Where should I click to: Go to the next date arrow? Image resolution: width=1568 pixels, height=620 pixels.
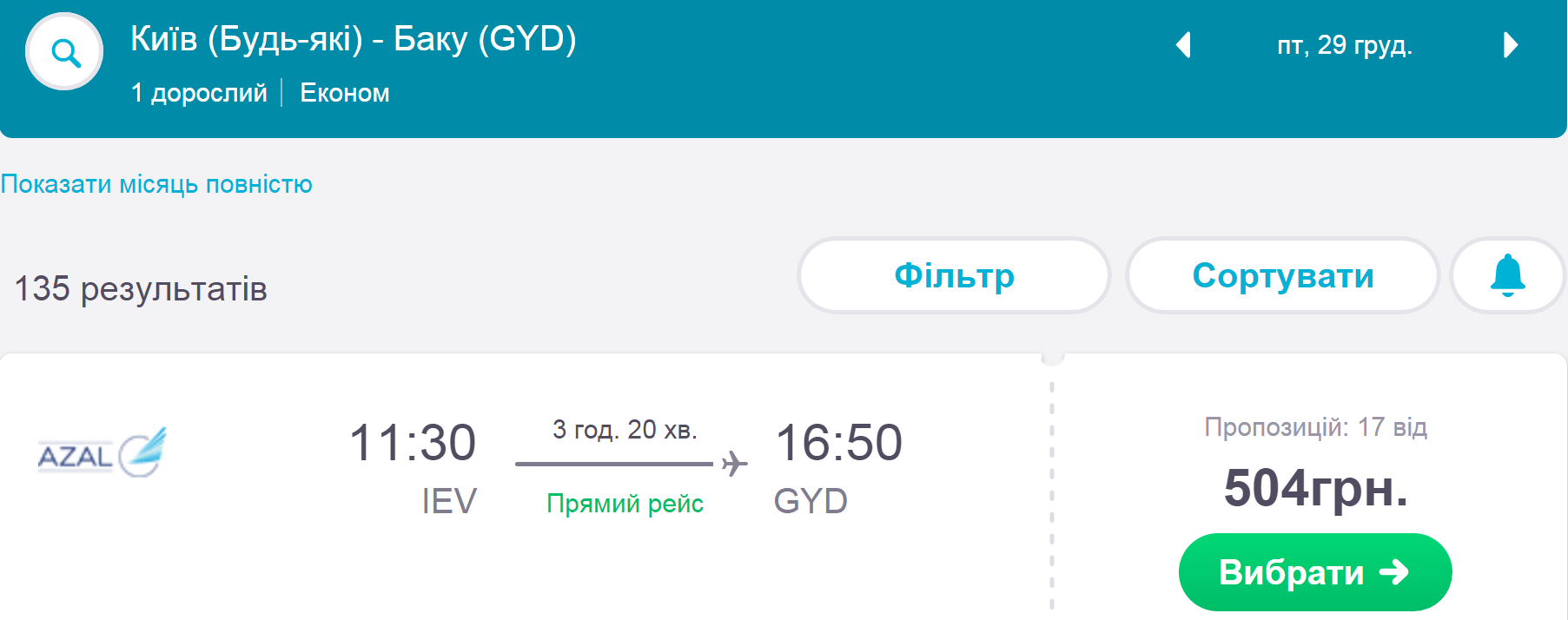(x=1511, y=45)
